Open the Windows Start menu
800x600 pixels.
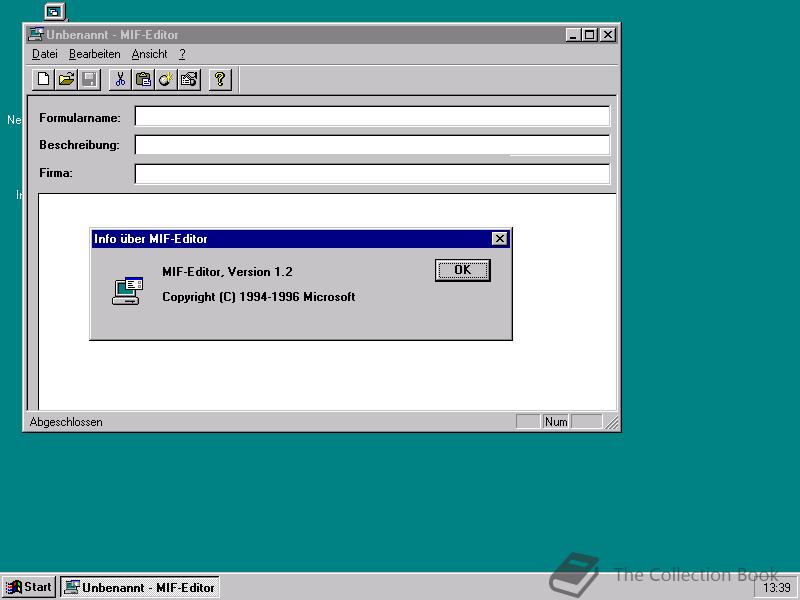pos(29,587)
